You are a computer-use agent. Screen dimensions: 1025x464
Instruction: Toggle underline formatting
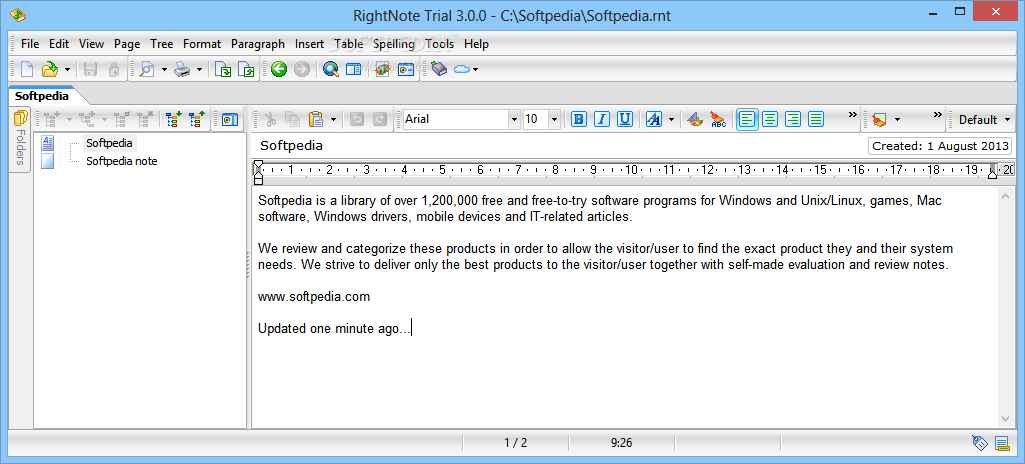(625, 119)
